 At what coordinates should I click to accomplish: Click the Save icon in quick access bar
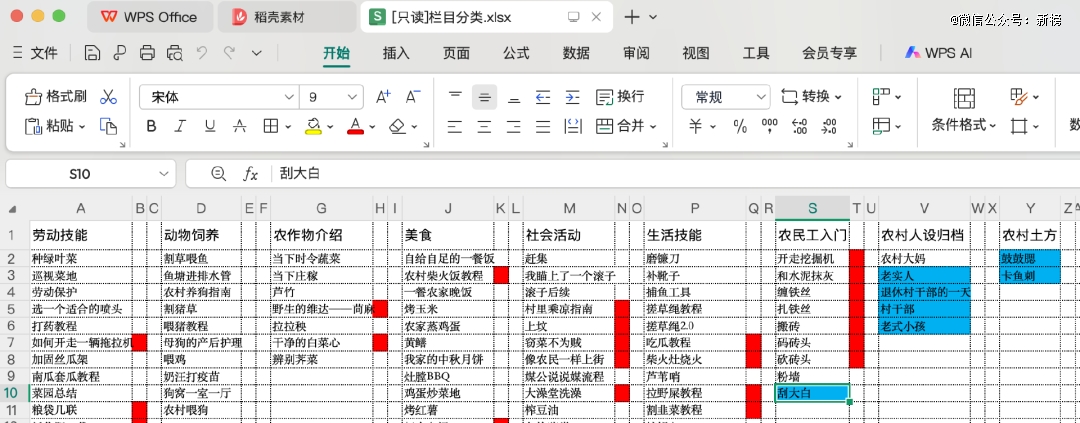tap(92, 53)
